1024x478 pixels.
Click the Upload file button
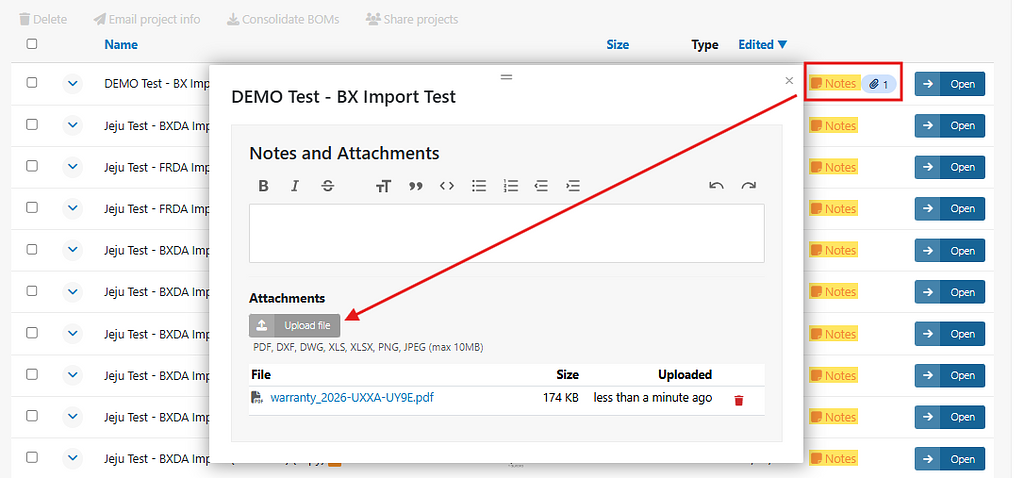click(295, 325)
